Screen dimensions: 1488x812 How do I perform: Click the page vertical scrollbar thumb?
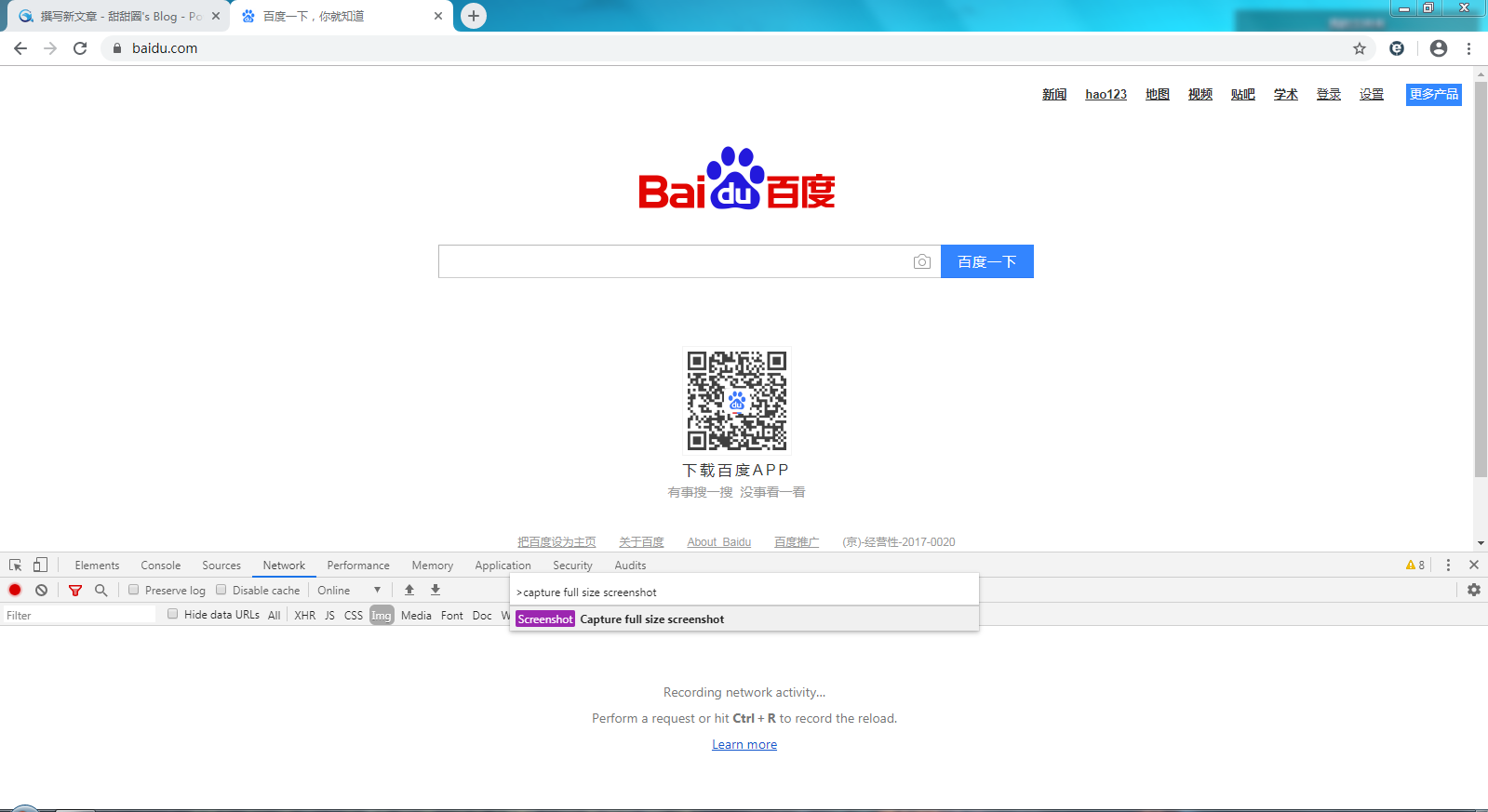pos(1481,279)
